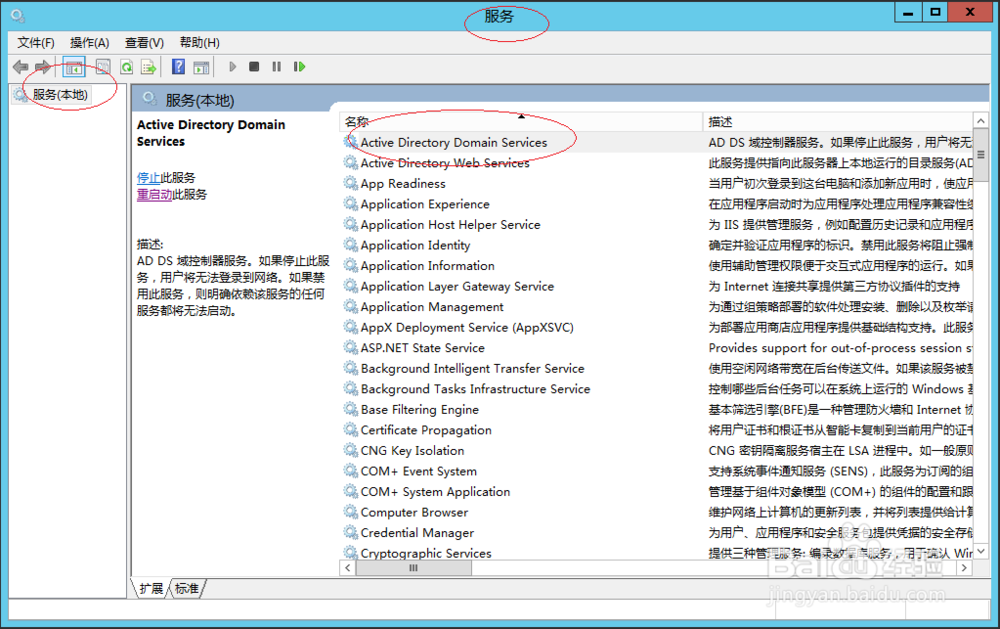This screenshot has width=1000, height=629.
Task: Open the 操作(A) menu
Action: click(89, 43)
